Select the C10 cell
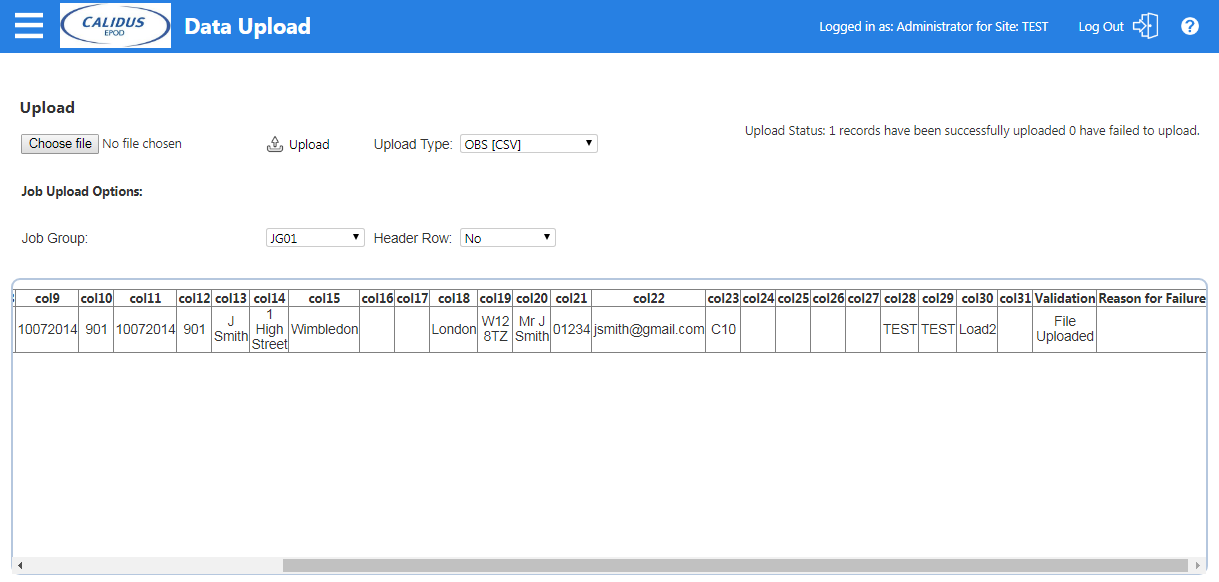 coord(723,329)
